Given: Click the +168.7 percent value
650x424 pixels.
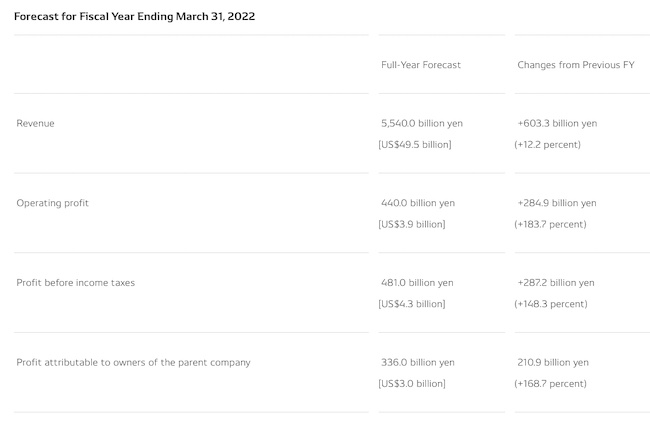Looking at the screenshot, I should [x=552, y=383].
